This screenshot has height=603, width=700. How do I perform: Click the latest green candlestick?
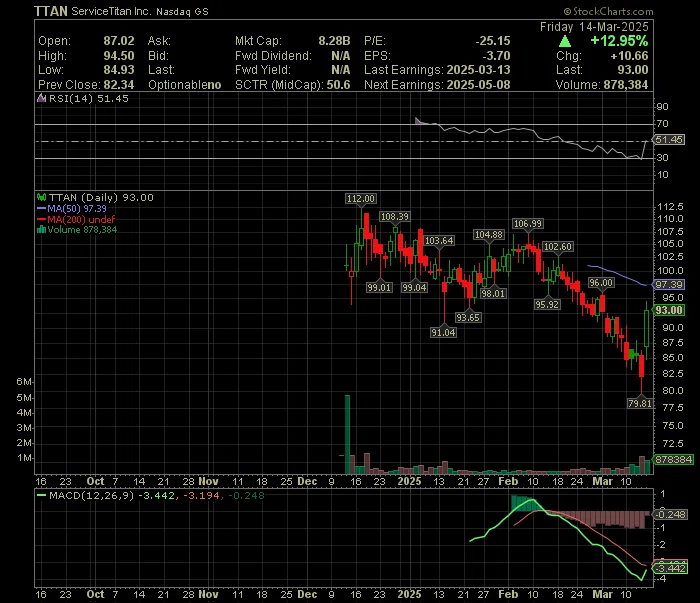coord(646,328)
